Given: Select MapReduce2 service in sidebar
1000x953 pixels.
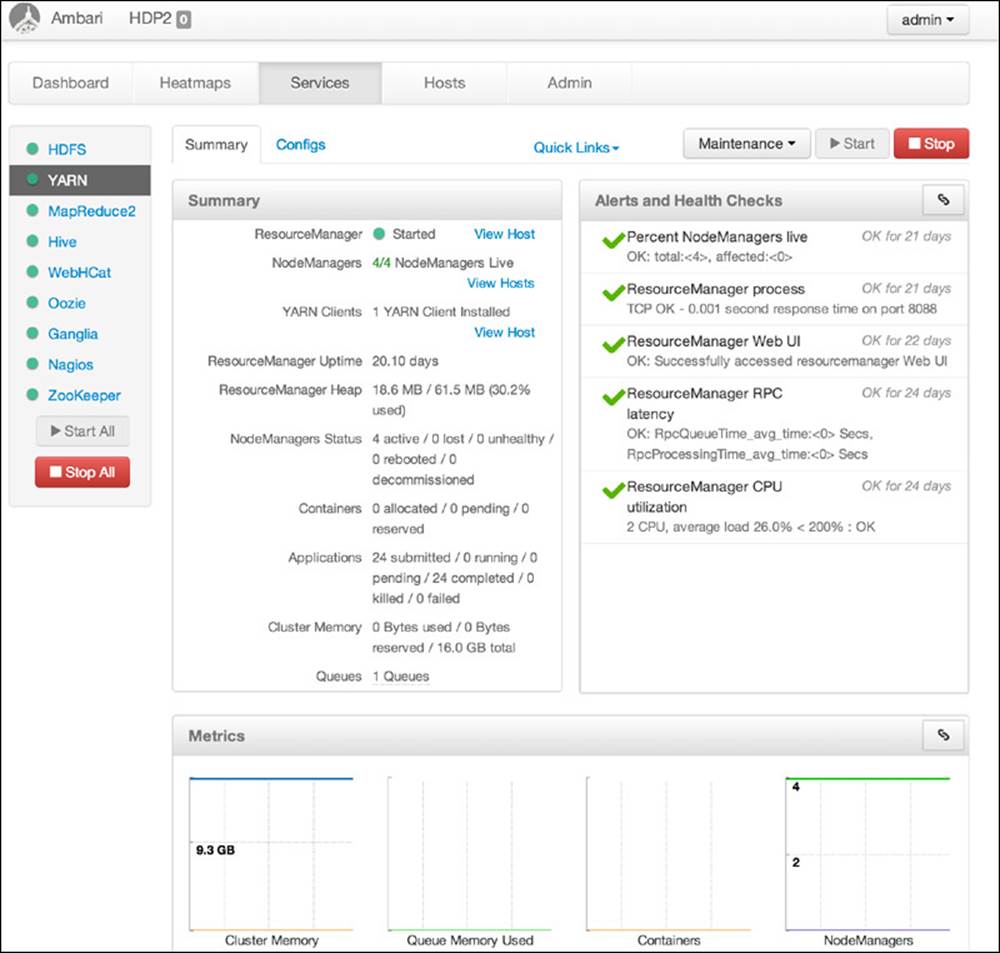Looking at the screenshot, I should click(x=92, y=211).
